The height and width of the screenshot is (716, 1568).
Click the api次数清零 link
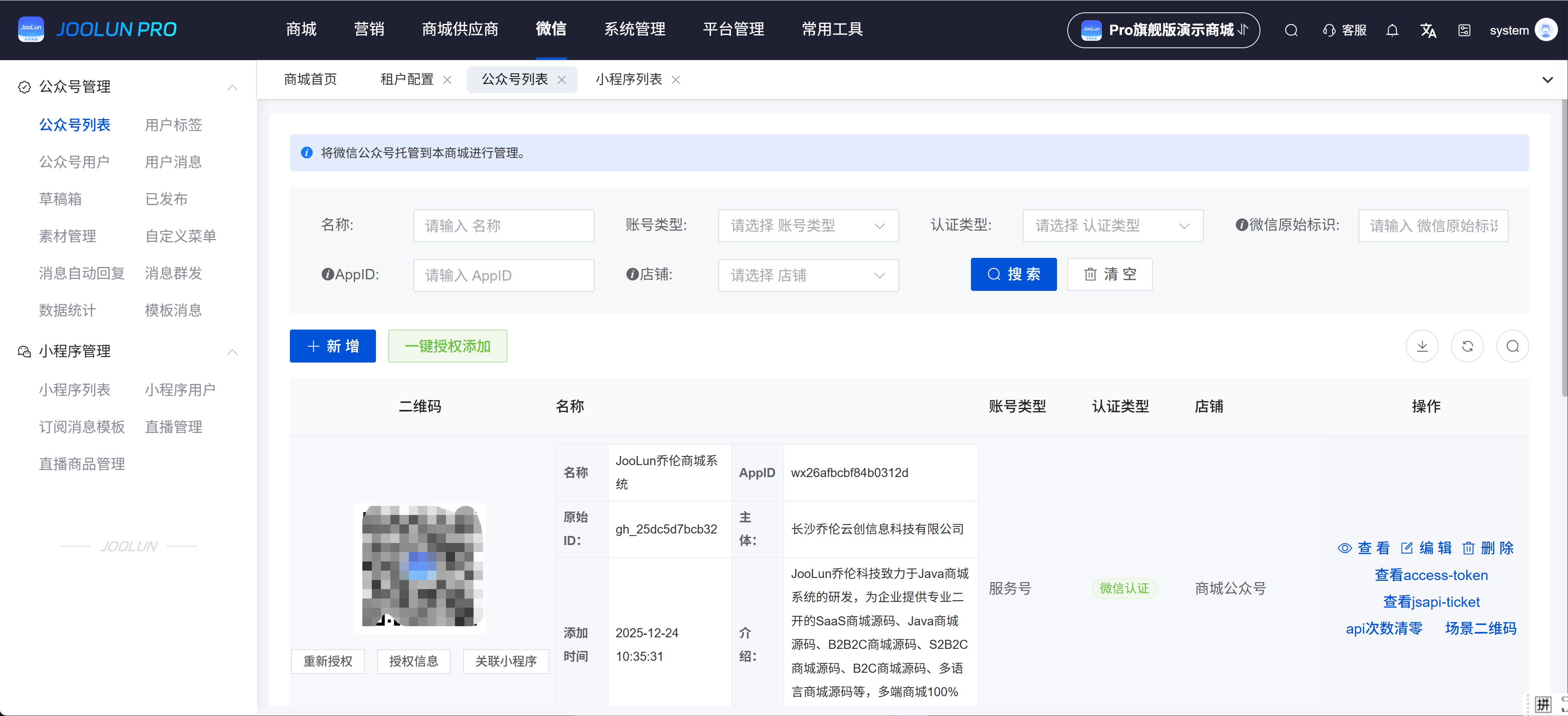pos(1384,629)
